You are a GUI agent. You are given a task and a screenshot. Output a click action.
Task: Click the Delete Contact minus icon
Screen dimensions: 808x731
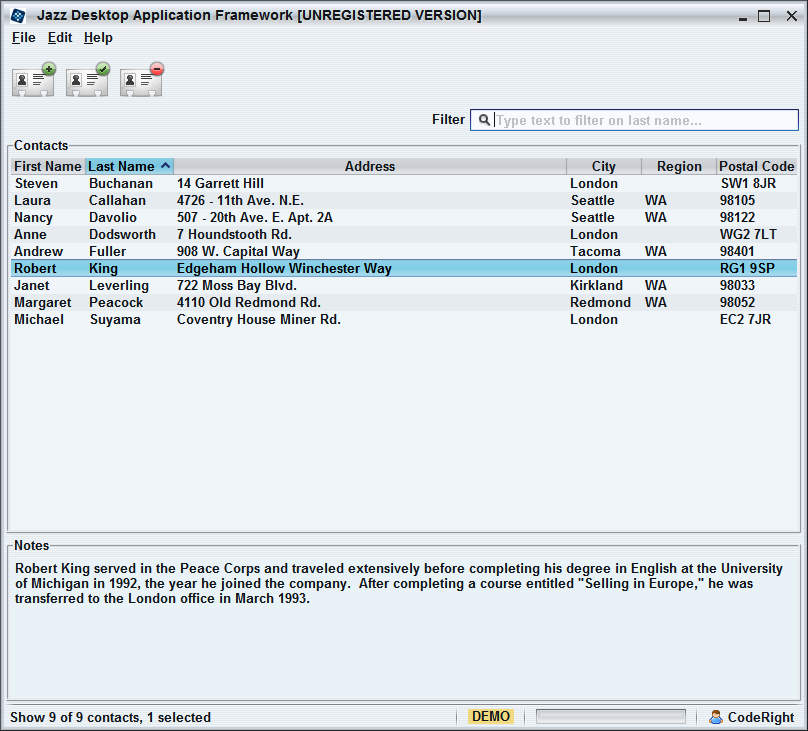[x=142, y=79]
